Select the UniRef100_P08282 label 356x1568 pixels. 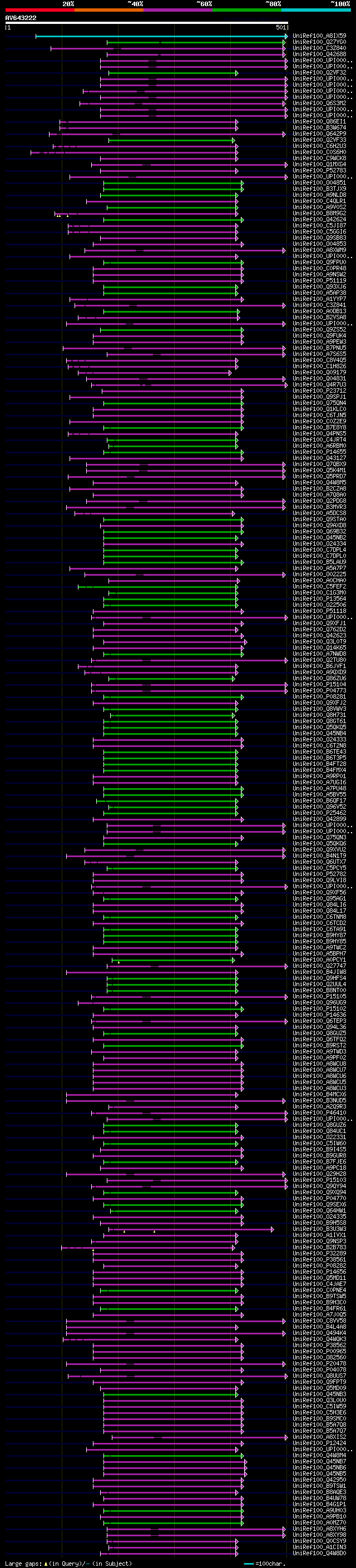pos(319,1265)
